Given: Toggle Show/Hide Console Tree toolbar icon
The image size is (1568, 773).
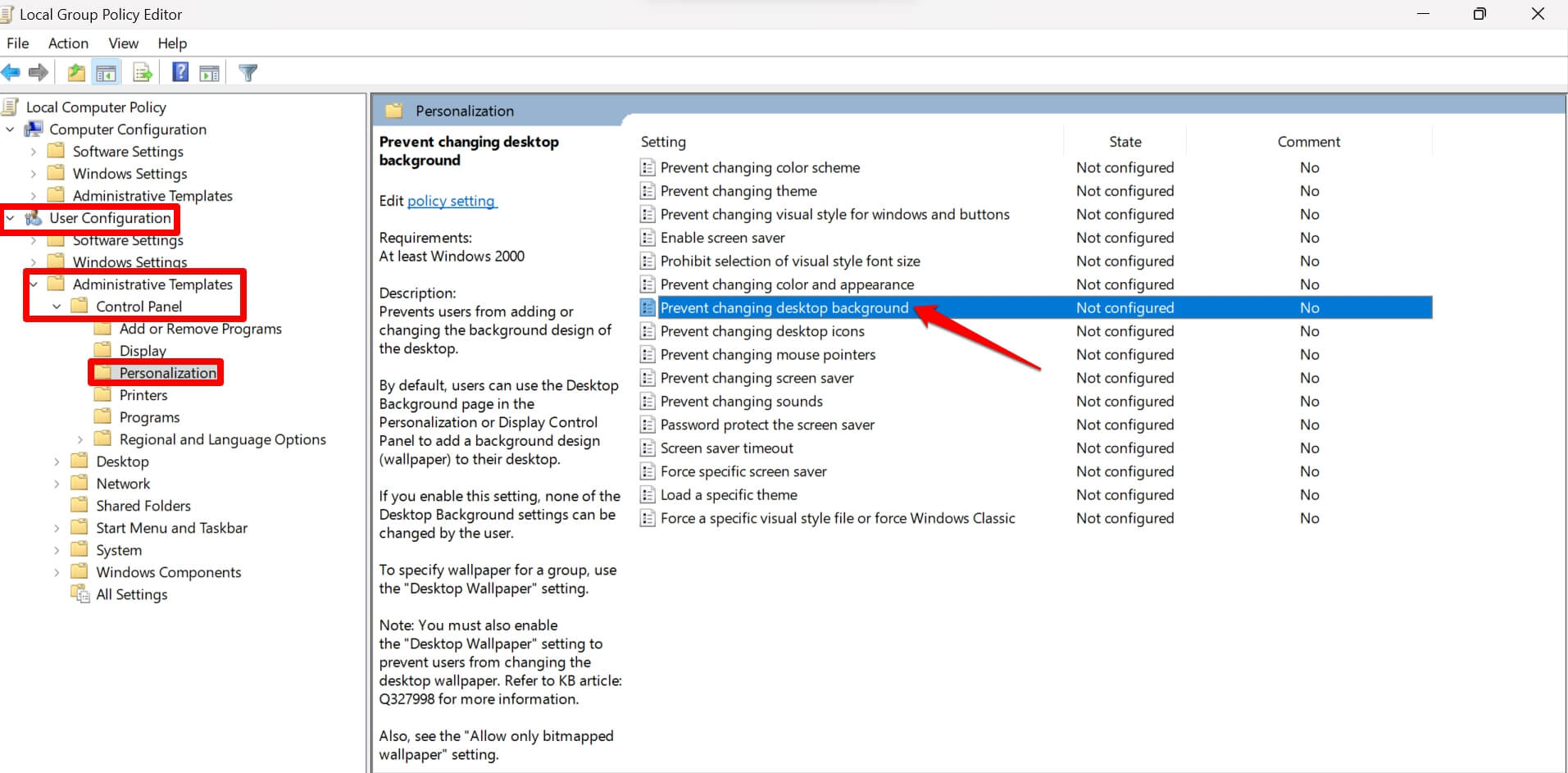Looking at the screenshot, I should click(107, 73).
